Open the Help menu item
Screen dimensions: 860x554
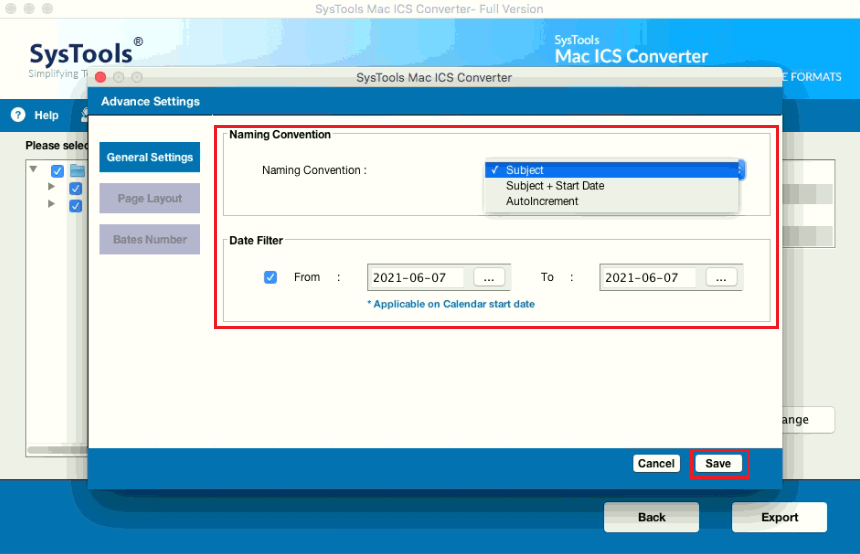point(47,115)
